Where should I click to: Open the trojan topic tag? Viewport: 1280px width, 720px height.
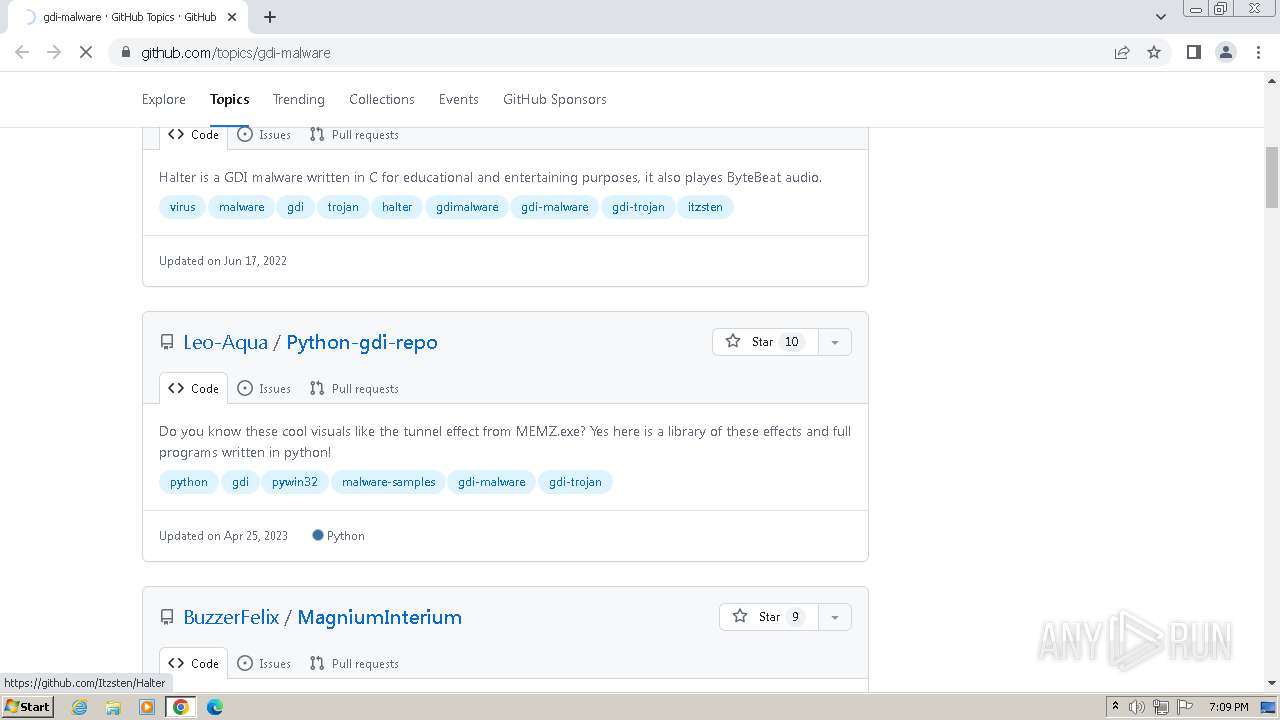343,207
